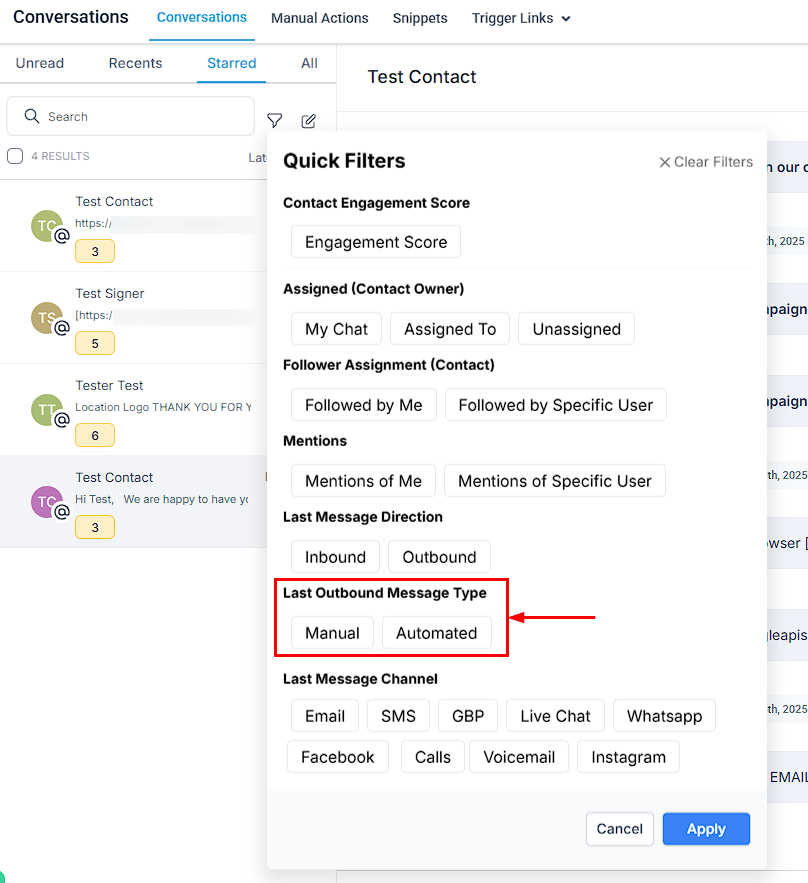Image resolution: width=808 pixels, height=883 pixels.
Task: Switch to the Unread tab
Action: [x=39, y=63]
